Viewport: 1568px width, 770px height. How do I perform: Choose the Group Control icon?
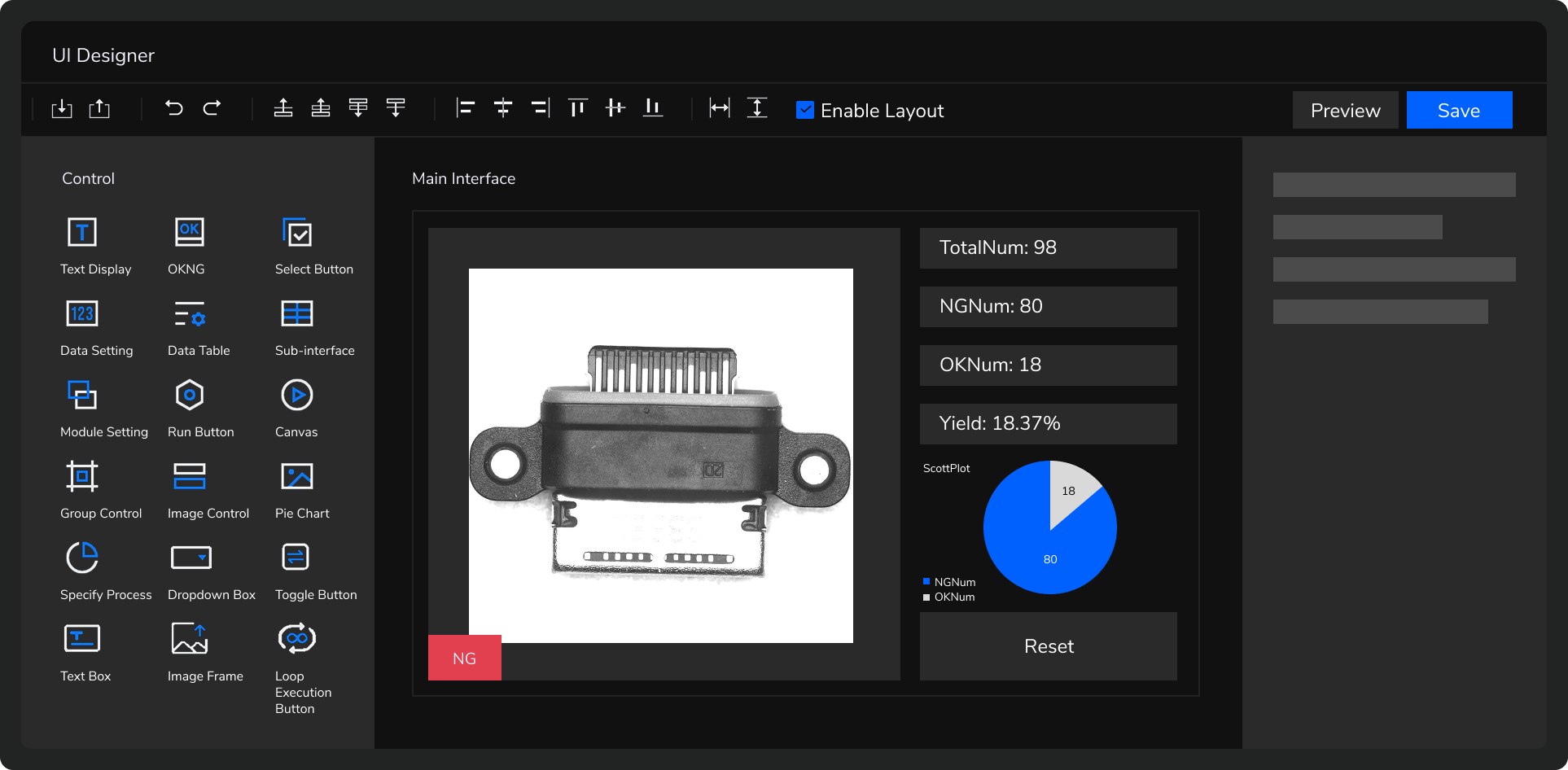click(82, 477)
